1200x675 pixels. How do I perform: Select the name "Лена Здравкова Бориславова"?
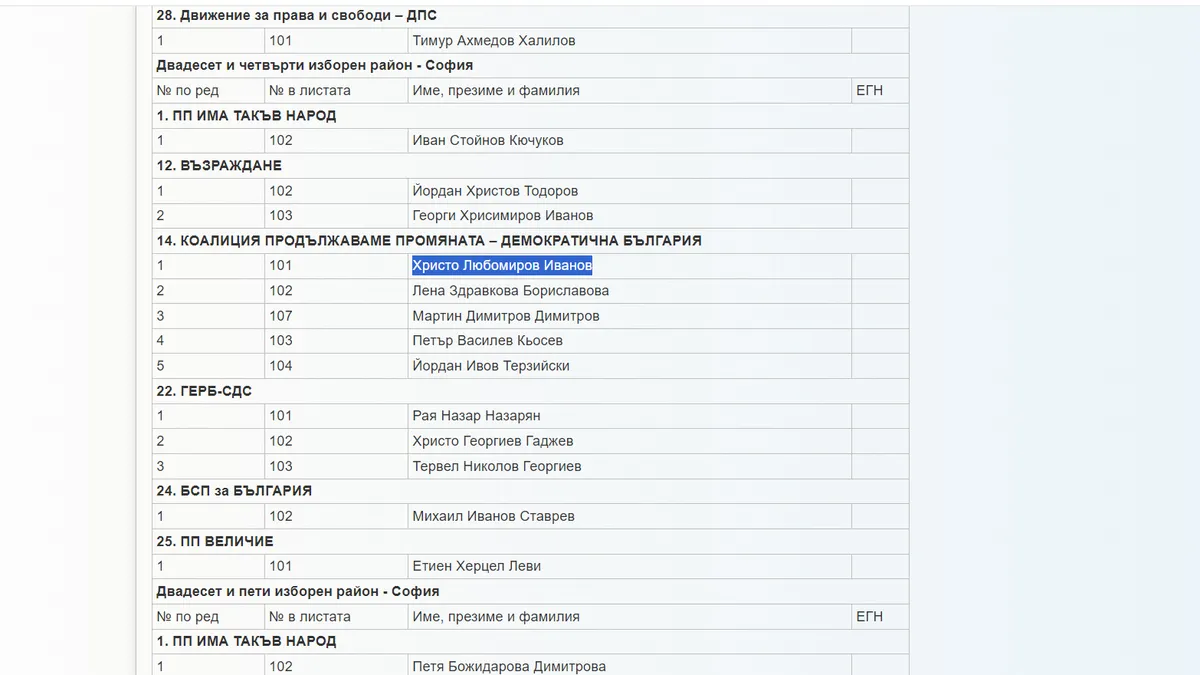click(511, 291)
